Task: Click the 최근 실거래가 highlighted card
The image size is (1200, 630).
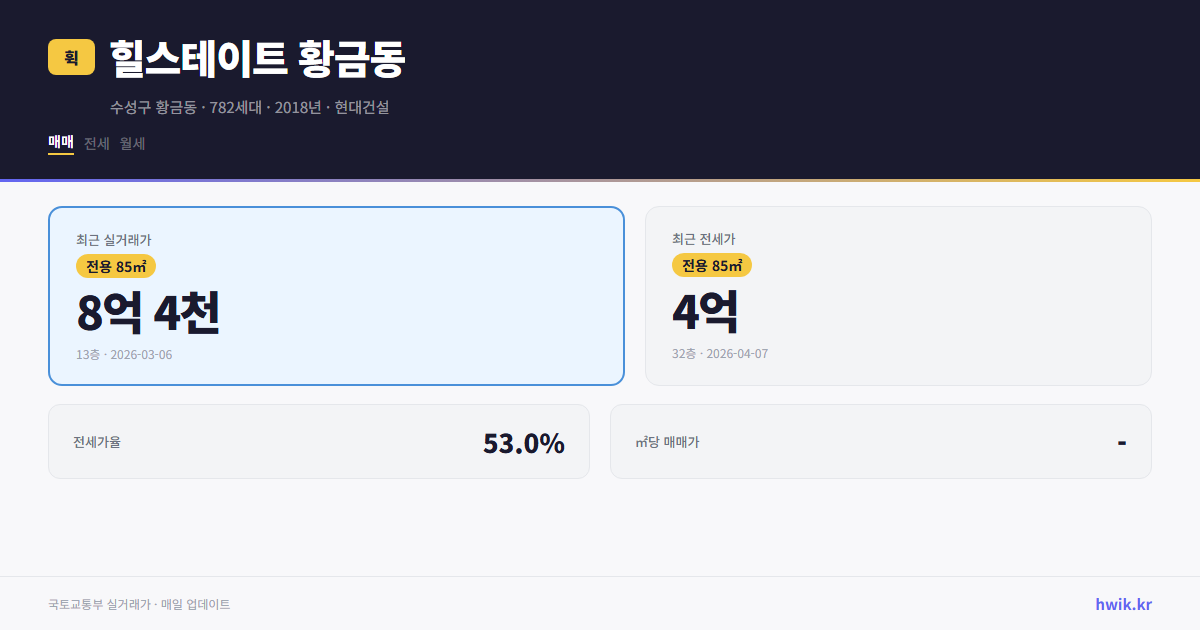Action: tap(335, 295)
